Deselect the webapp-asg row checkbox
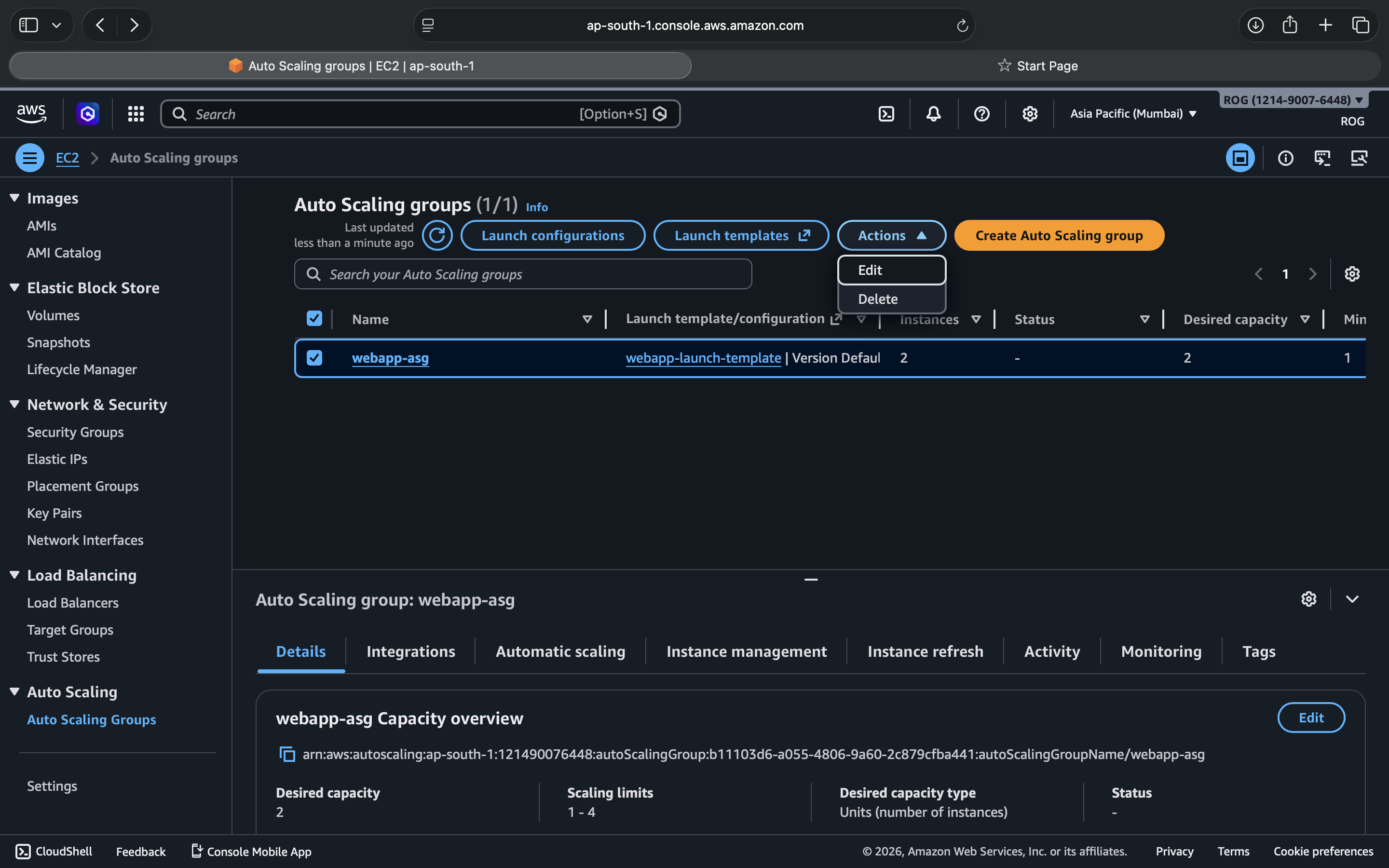This screenshot has width=1389, height=868. click(x=314, y=358)
